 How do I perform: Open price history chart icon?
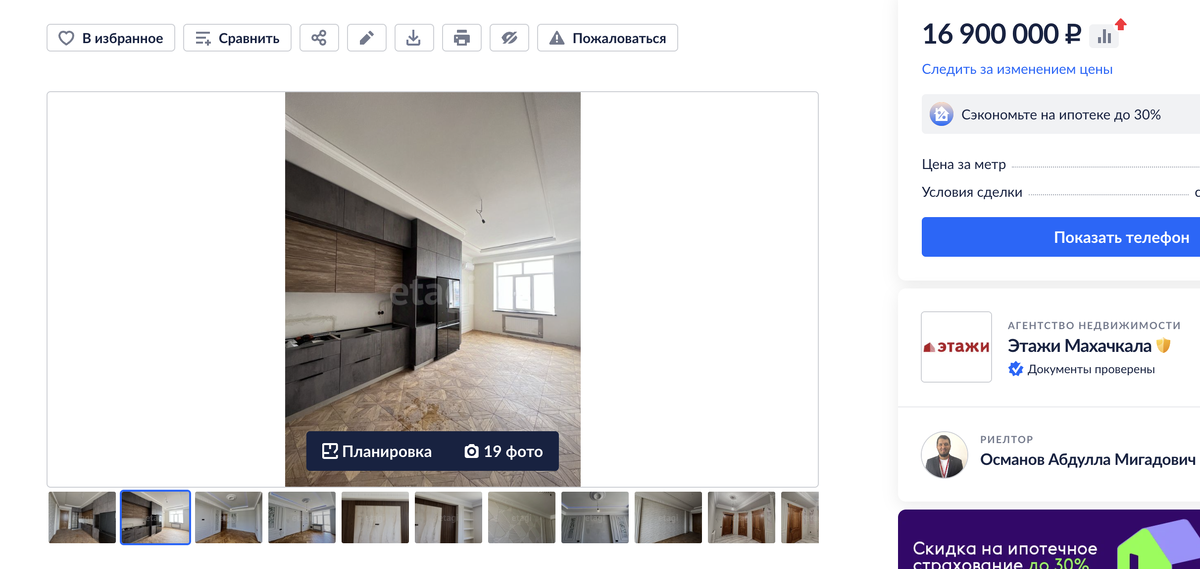click(x=1105, y=36)
